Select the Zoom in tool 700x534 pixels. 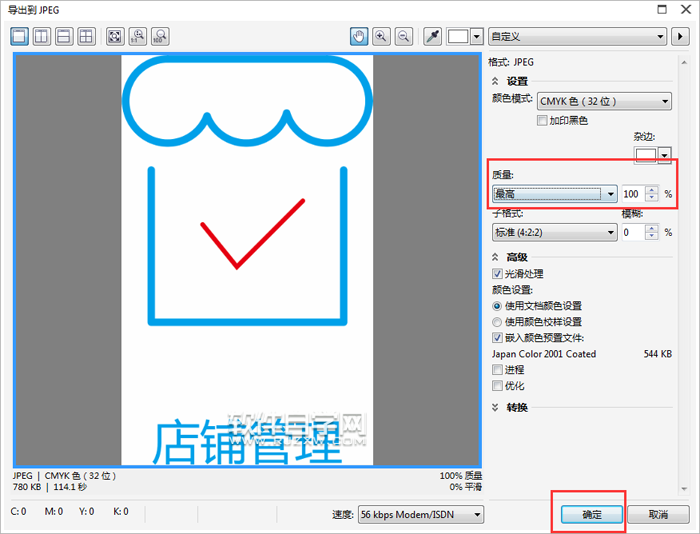(x=381, y=36)
